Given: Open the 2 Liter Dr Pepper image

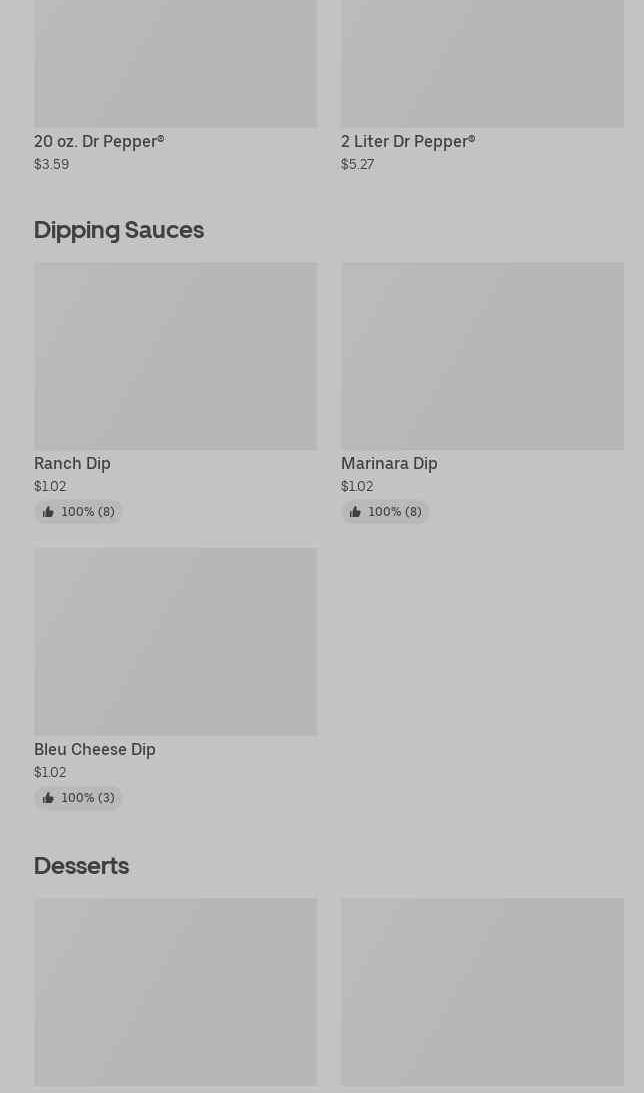Looking at the screenshot, I should (482, 63).
